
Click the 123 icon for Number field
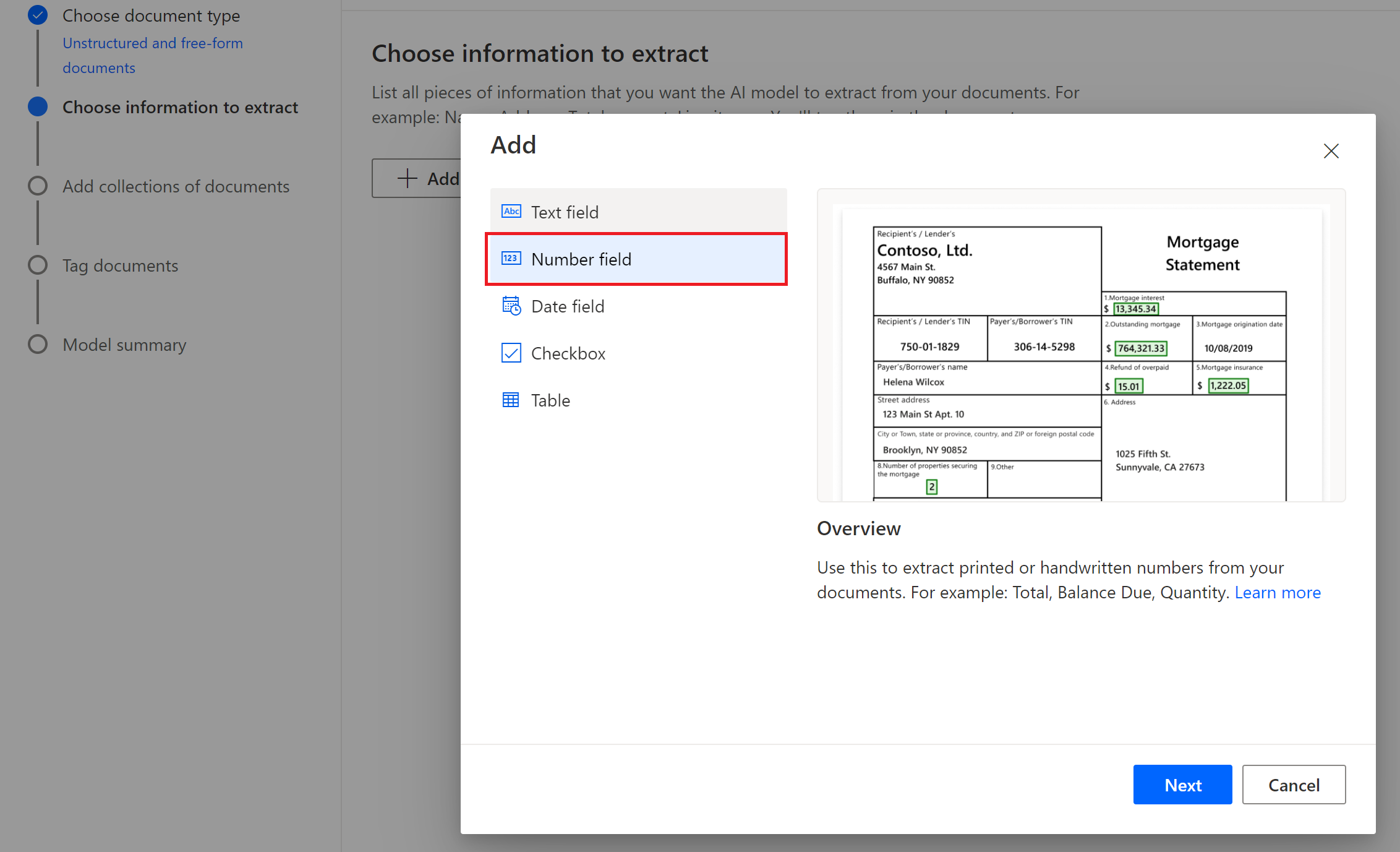(511, 259)
